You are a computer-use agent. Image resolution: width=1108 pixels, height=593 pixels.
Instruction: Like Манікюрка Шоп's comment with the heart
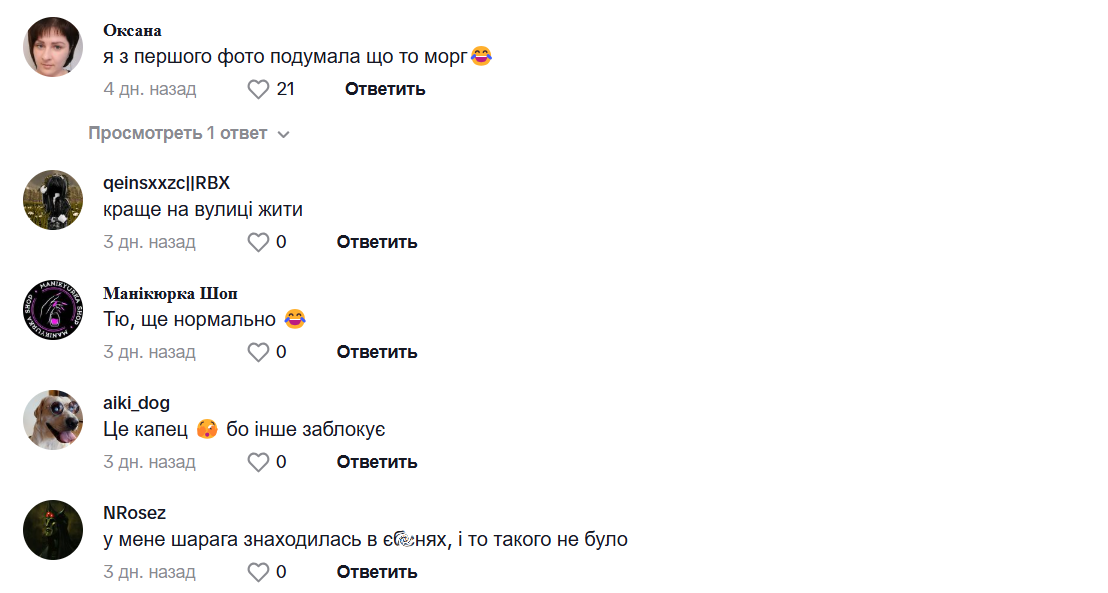pyautogui.click(x=259, y=352)
